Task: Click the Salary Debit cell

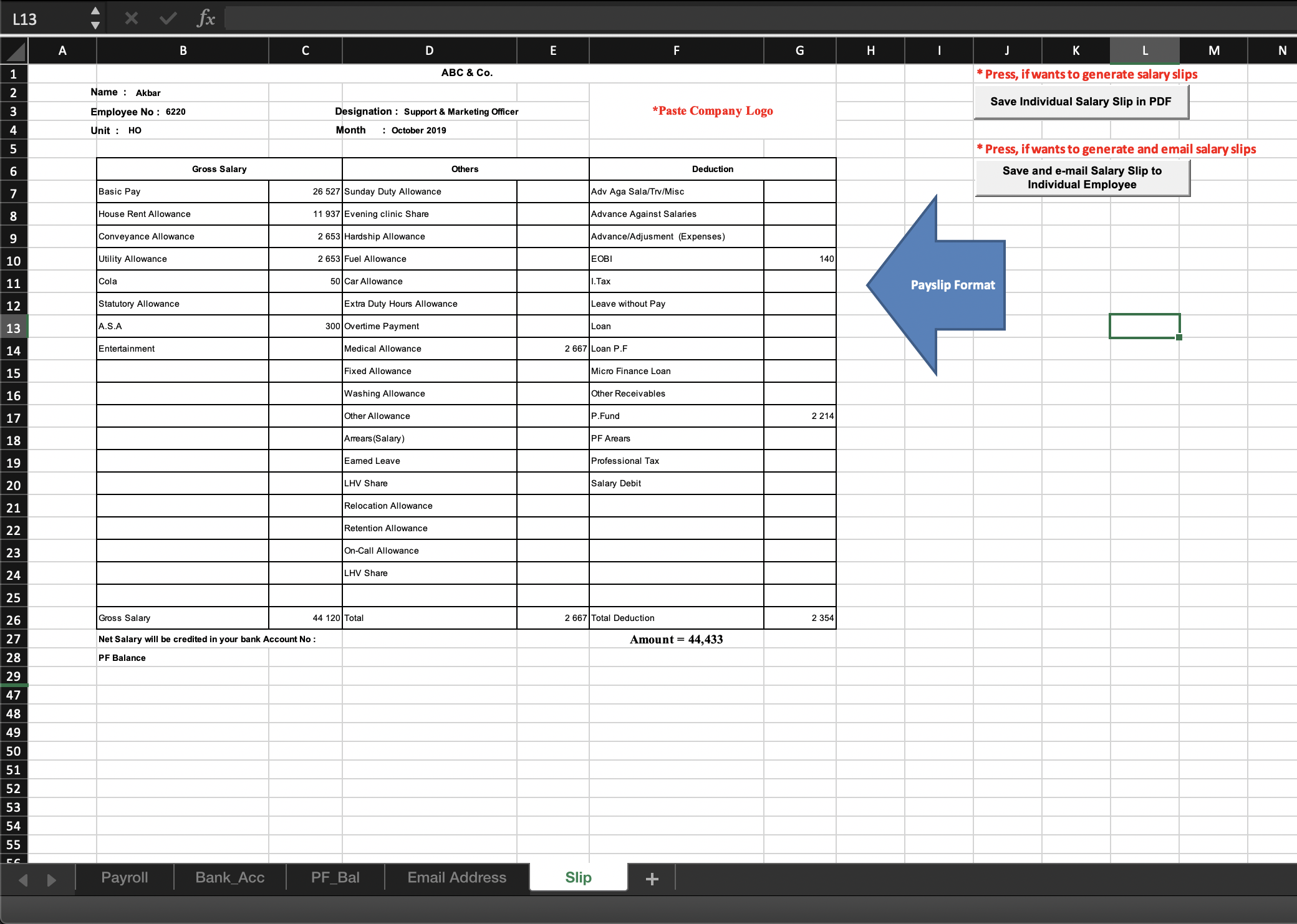Action: [x=677, y=483]
